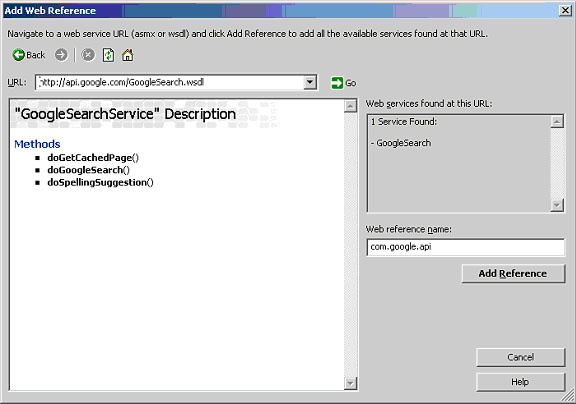Click the green Go arrow icon
Viewport: 576px width, 404px height.
(x=337, y=83)
